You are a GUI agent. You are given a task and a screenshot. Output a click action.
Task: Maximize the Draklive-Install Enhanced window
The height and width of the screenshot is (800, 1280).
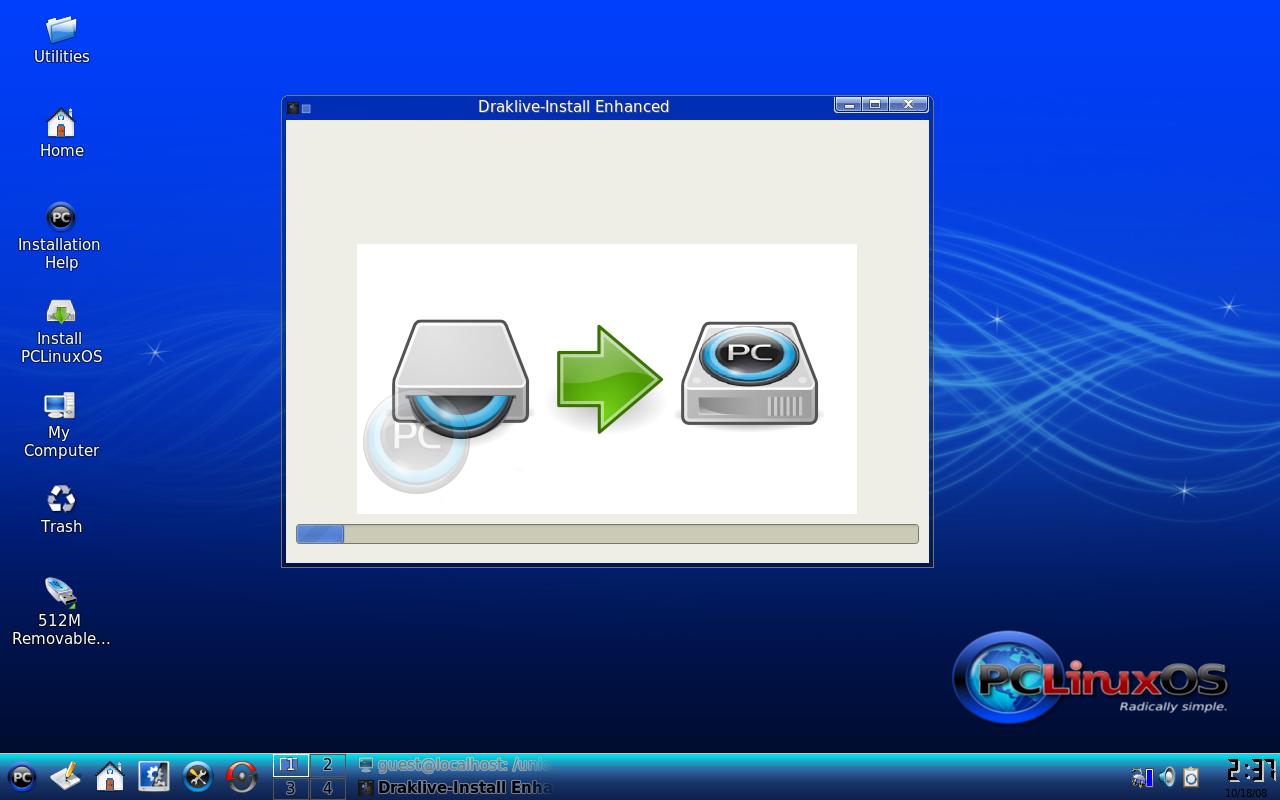point(875,105)
